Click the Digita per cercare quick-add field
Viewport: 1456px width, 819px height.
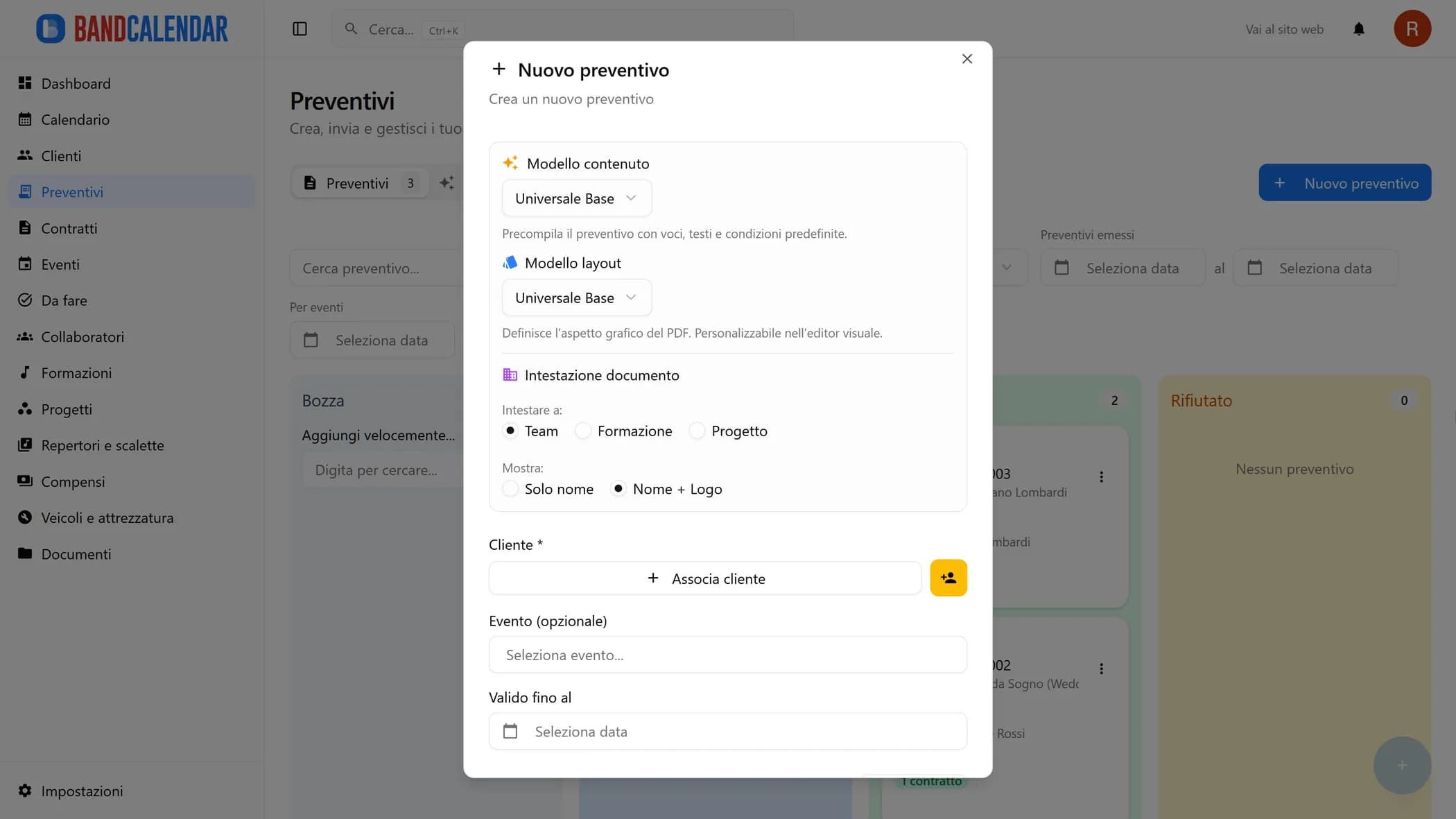(x=383, y=470)
